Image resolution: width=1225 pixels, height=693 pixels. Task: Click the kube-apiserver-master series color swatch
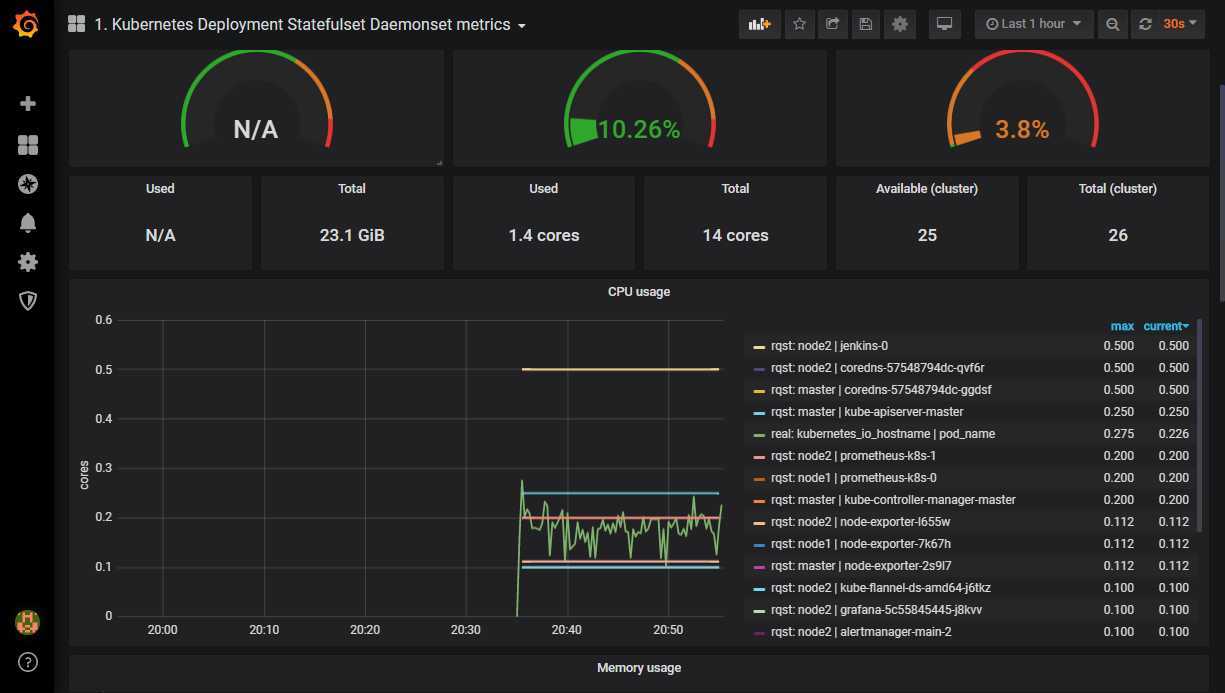[759, 412]
